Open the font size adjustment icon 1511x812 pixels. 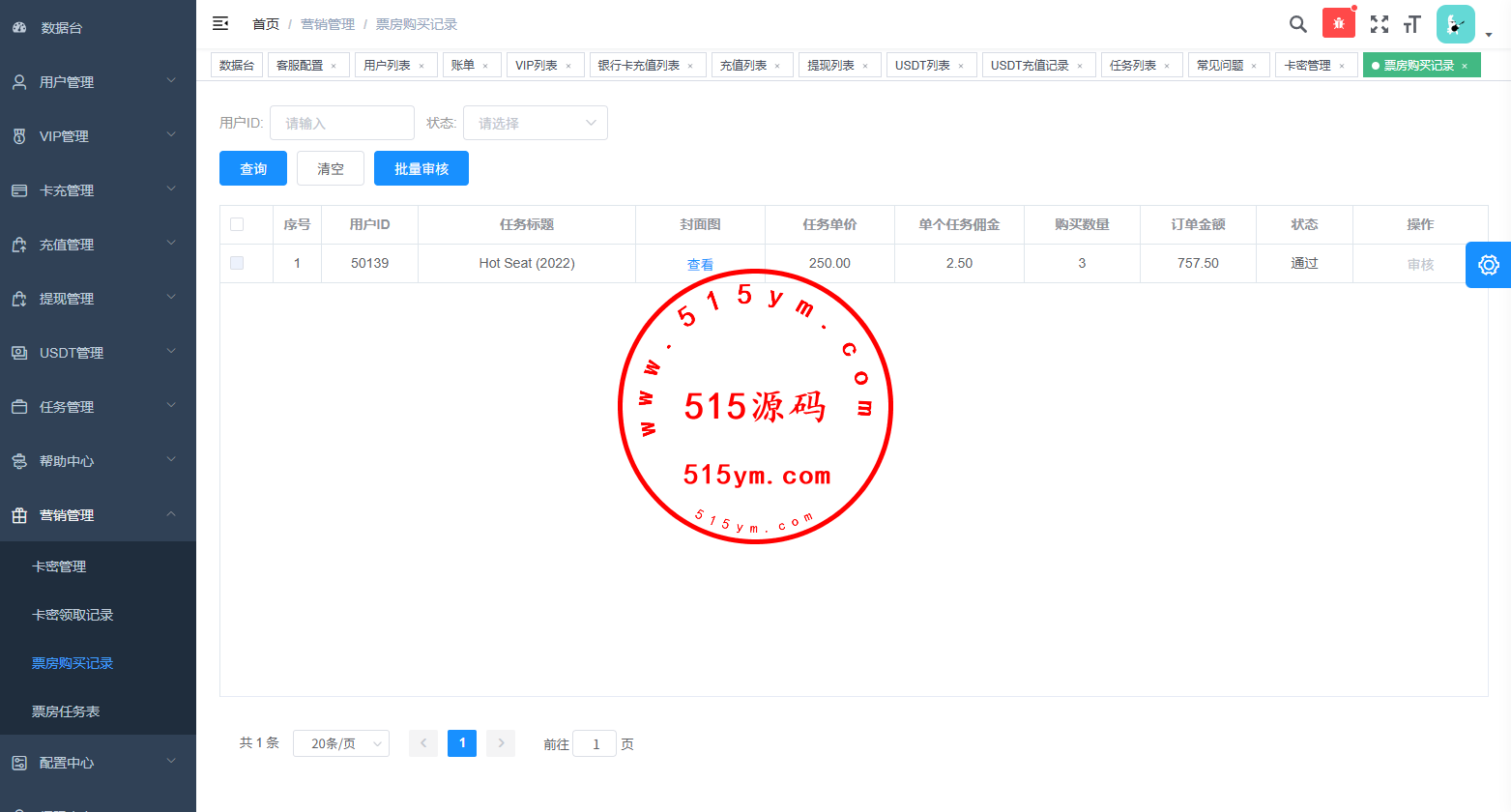tap(1412, 24)
